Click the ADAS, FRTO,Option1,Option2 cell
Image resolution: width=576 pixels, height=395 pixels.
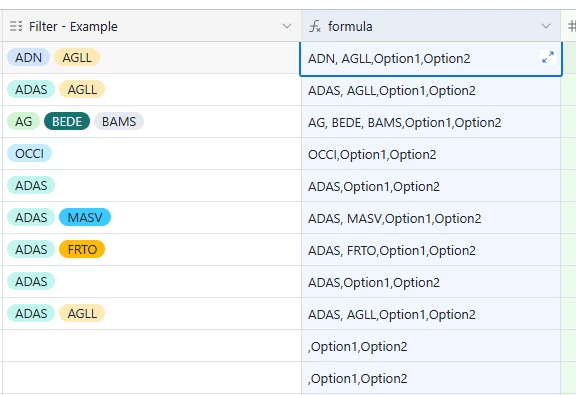[x=431, y=250]
